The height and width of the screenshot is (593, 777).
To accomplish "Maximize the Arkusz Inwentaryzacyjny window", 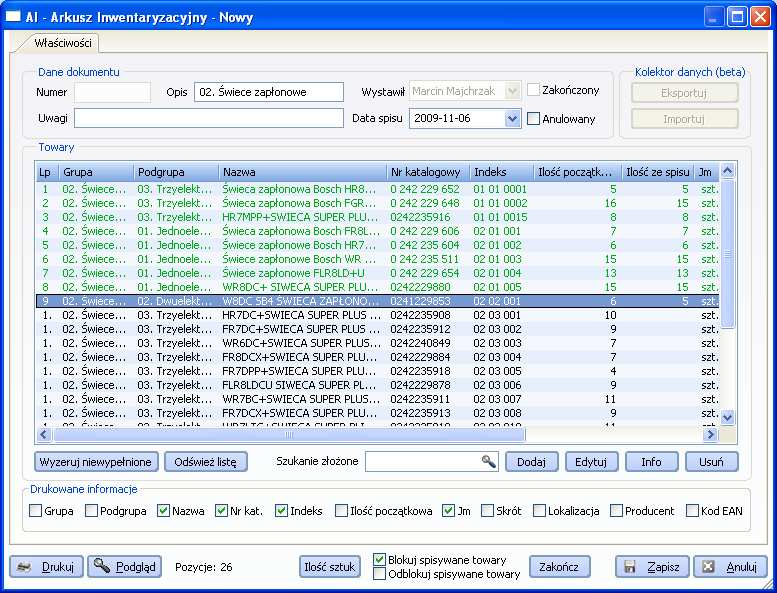I will (x=737, y=17).
